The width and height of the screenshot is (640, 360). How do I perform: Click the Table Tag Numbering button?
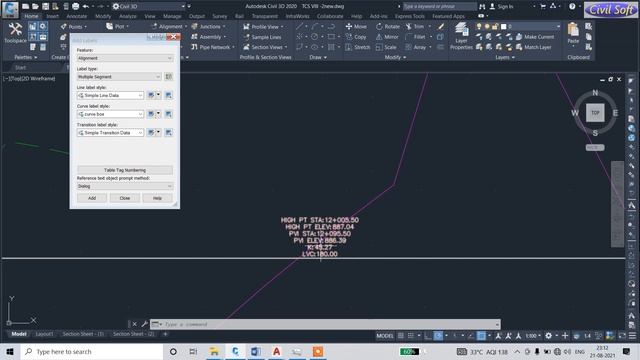click(x=125, y=170)
